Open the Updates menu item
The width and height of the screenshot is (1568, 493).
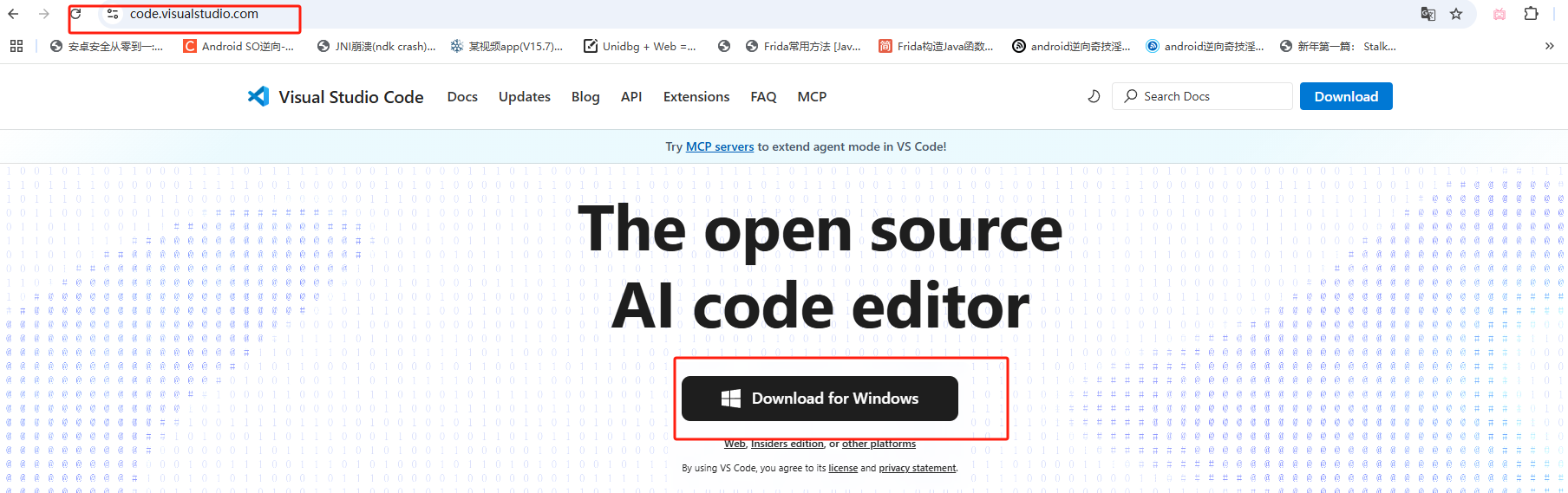pyautogui.click(x=525, y=97)
